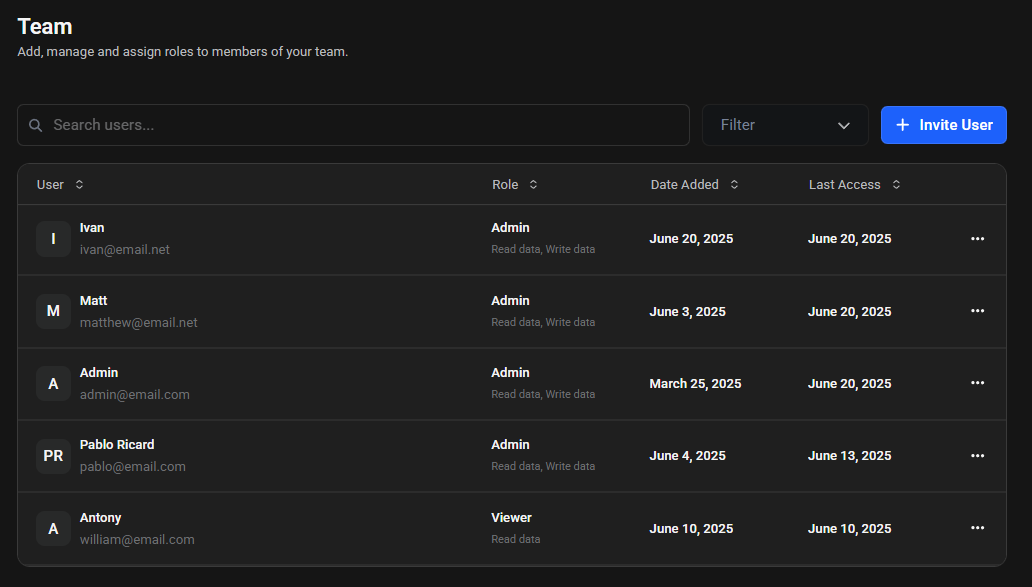Sort the table by Role column
This screenshot has width=1032, height=587.
(514, 185)
